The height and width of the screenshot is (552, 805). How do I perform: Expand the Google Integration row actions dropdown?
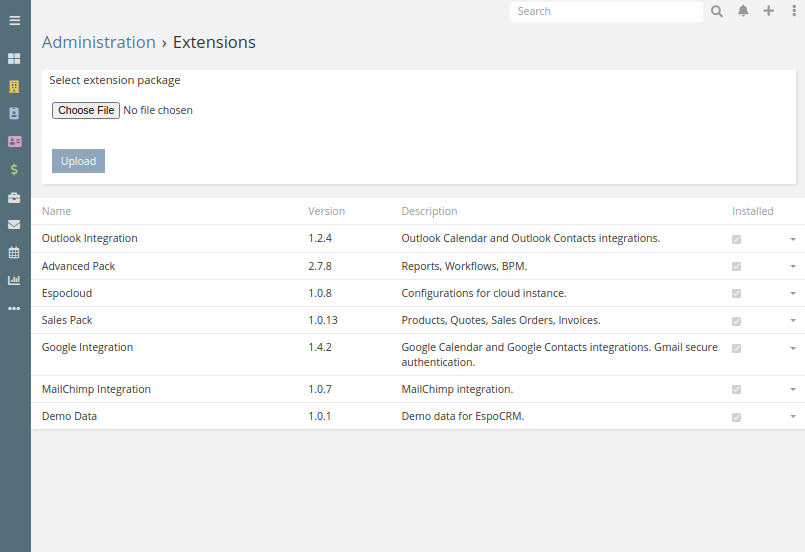pyautogui.click(x=793, y=348)
